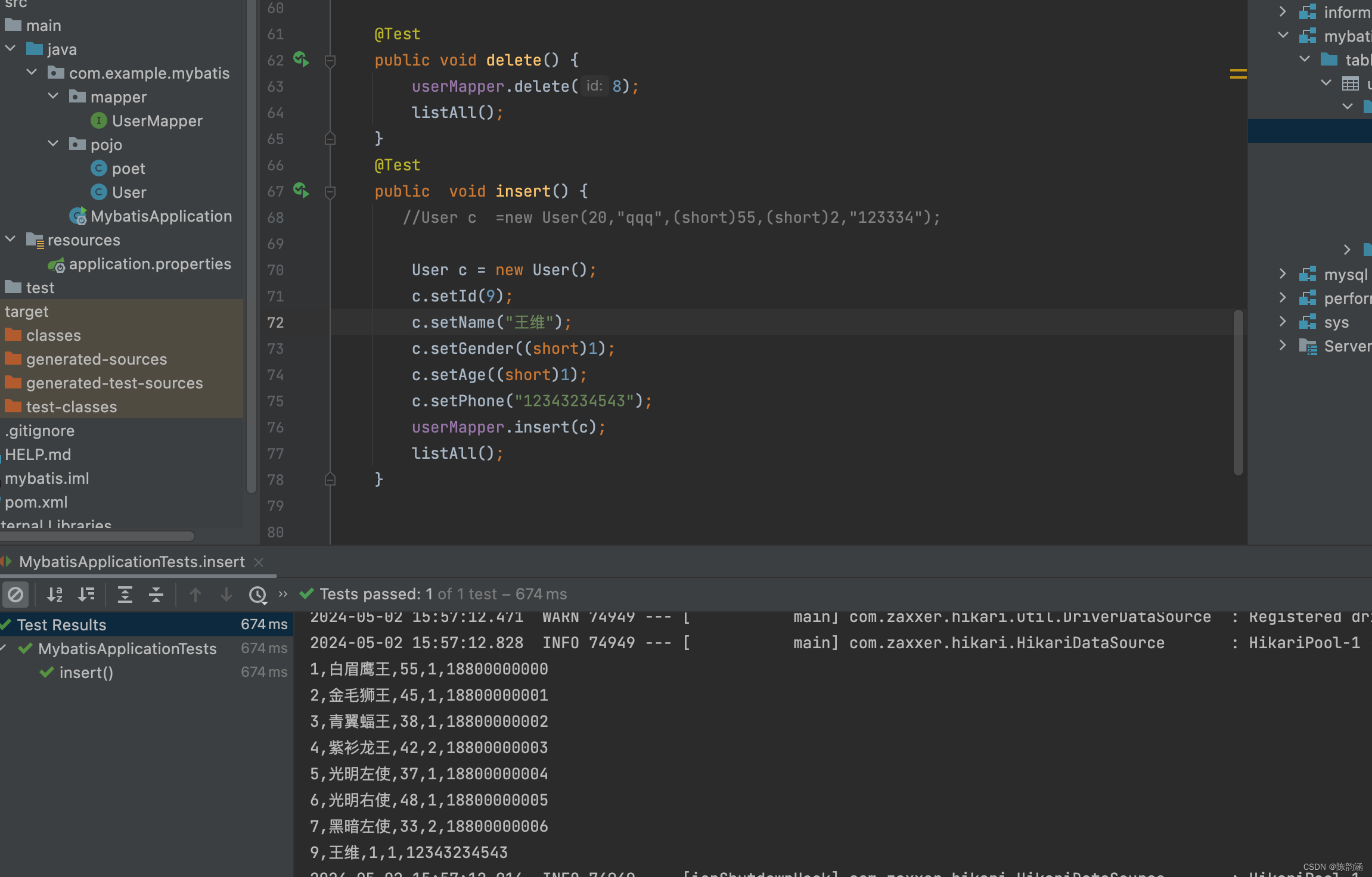The height and width of the screenshot is (877, 1372).
Task: Expand the mysql schema in database panel
Action: coord(1283,273)
